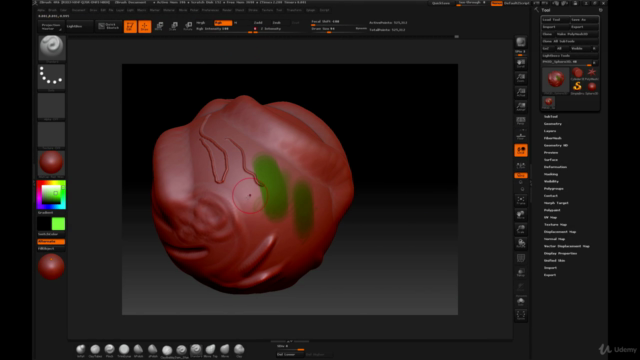The height and width of the screenshot is (360, 640).
Task: Activate the Scale transform icon
Action: click(173, 27)
